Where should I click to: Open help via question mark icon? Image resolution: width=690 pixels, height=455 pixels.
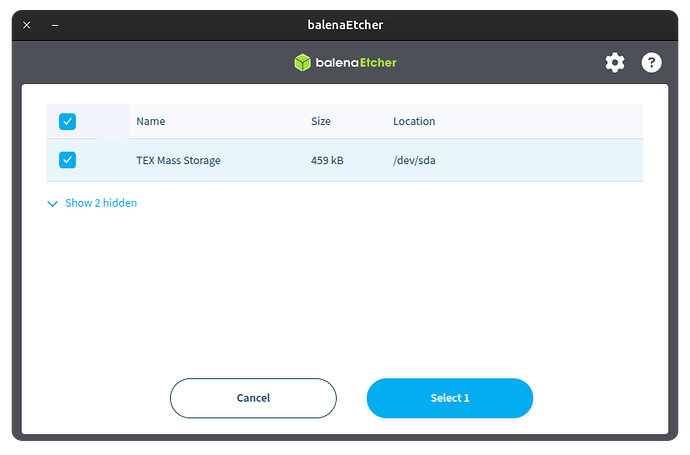click(651, 62)
